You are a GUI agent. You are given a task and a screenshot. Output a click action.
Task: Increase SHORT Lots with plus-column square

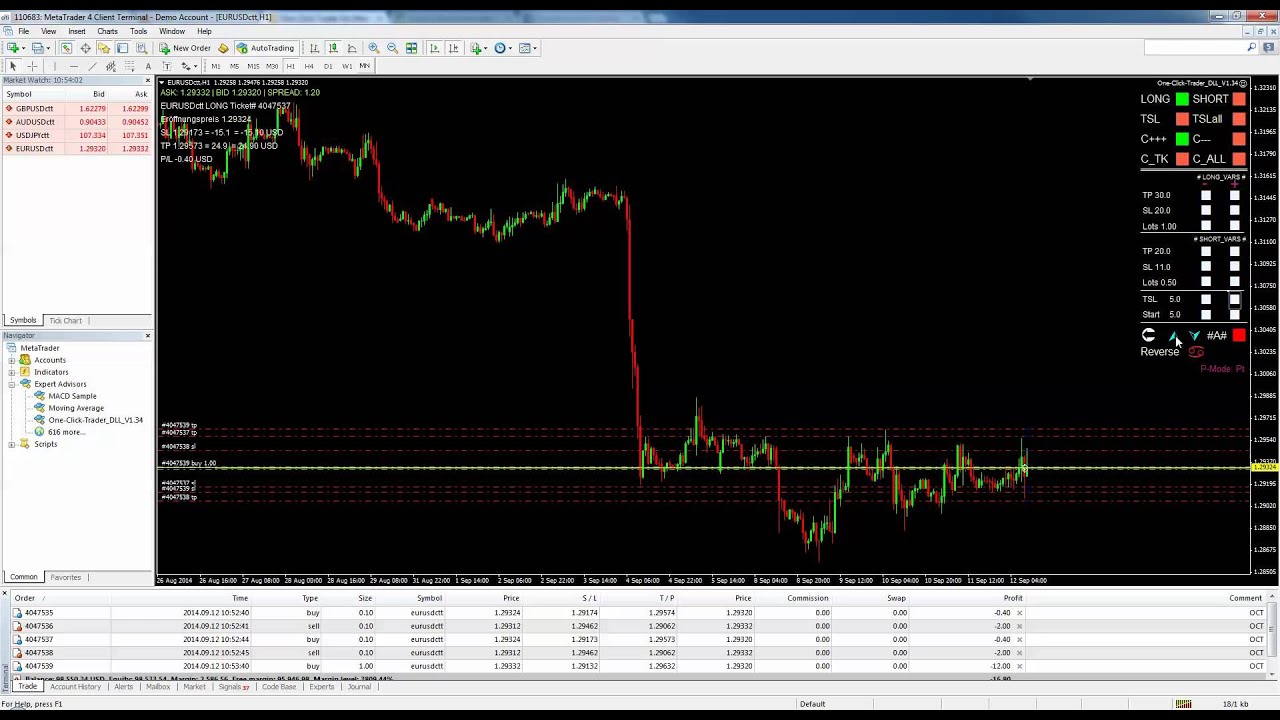(1234, 282)
